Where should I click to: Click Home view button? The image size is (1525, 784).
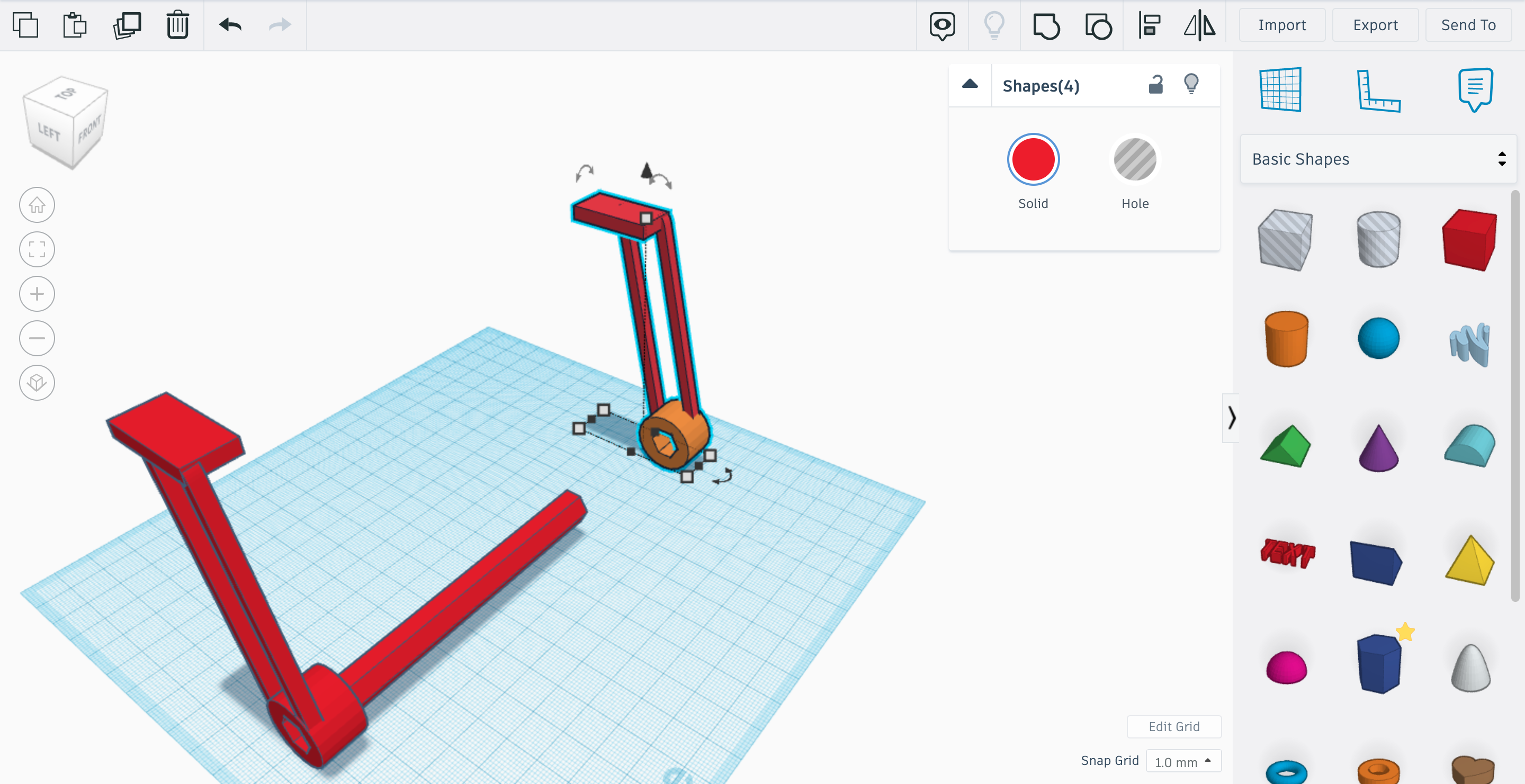pyautogui.click(x=37, y=205)
